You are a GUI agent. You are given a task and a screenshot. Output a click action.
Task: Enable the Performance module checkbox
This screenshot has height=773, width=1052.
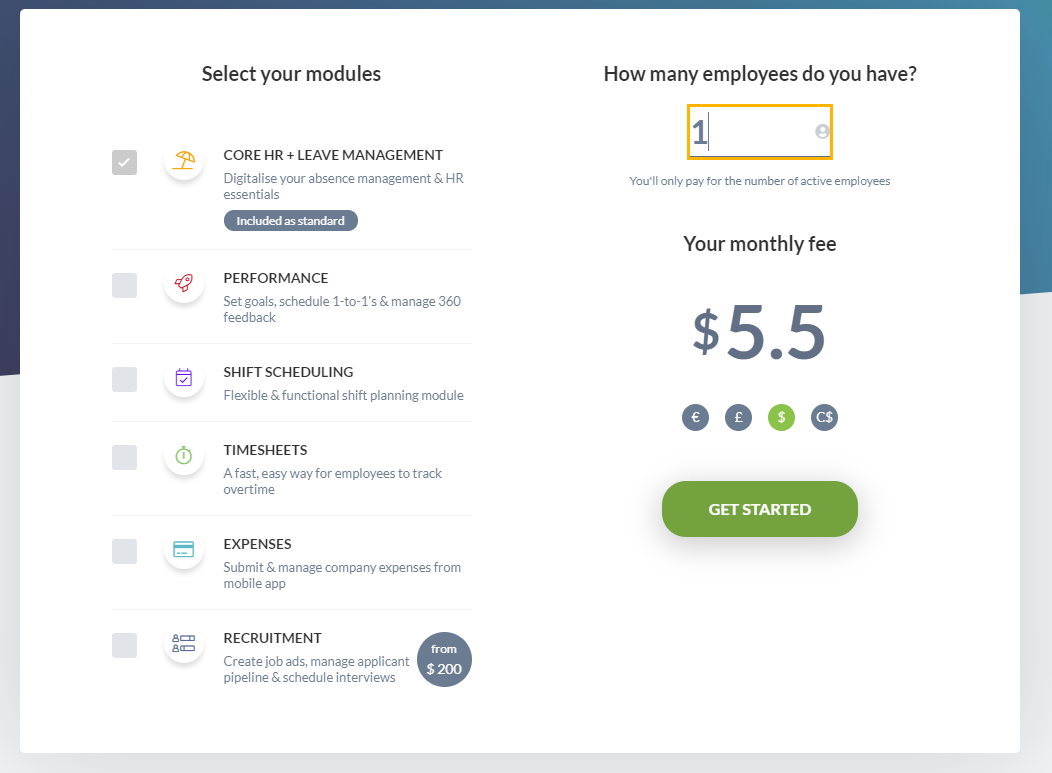tap(125, 285)
